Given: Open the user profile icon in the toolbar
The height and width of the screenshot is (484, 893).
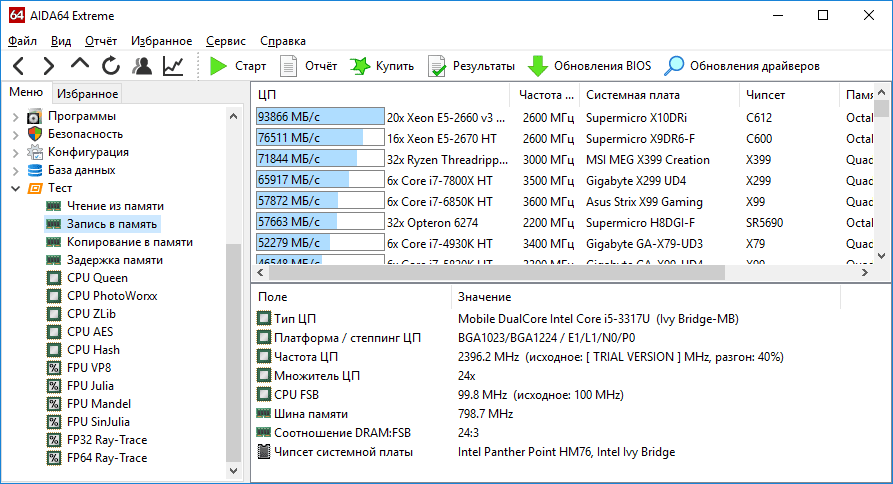Looking at the screenshot, I should click(x=142, y=66).
